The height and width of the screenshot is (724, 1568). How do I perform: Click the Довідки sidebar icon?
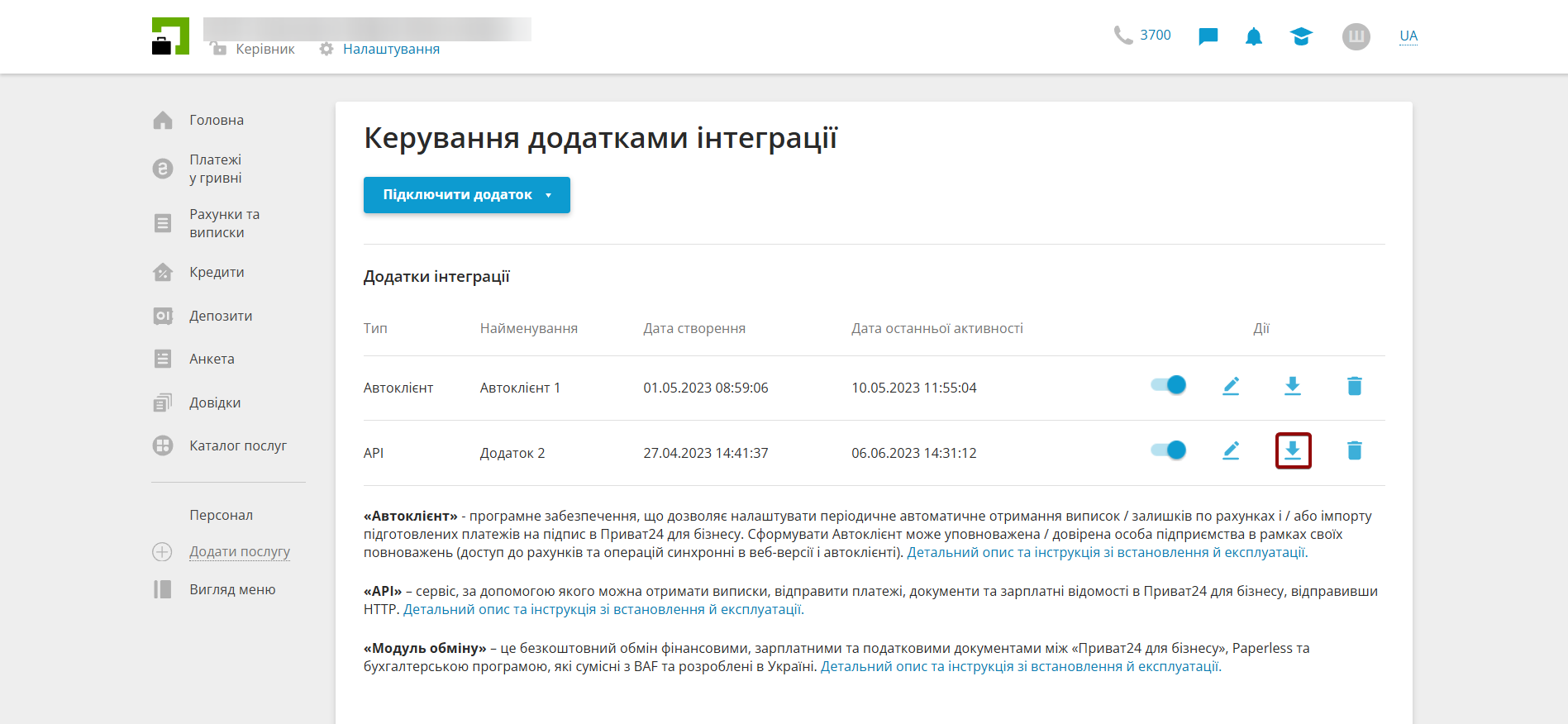(x=163, y=402)
